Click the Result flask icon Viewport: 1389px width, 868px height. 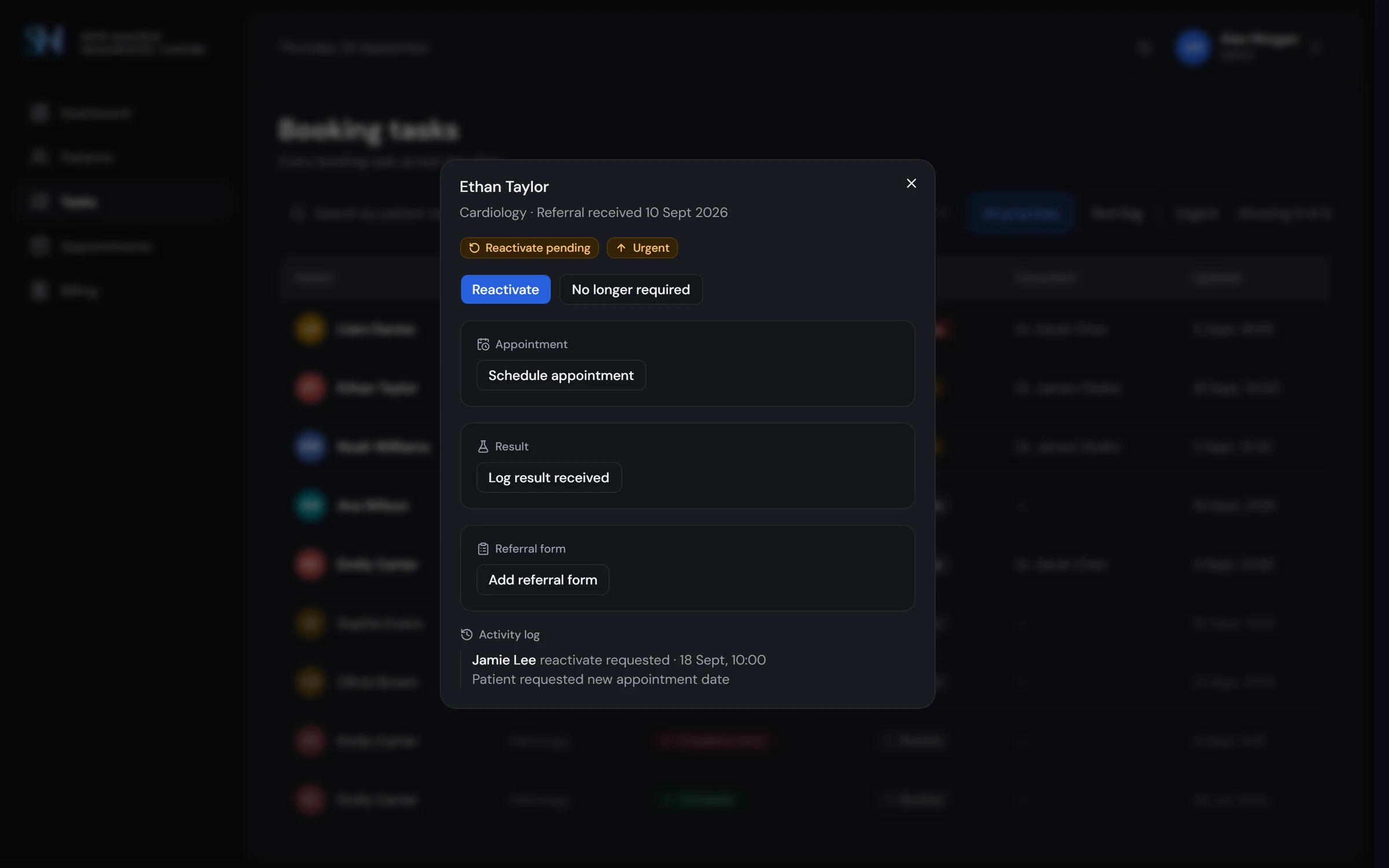[x=483, y=446]
